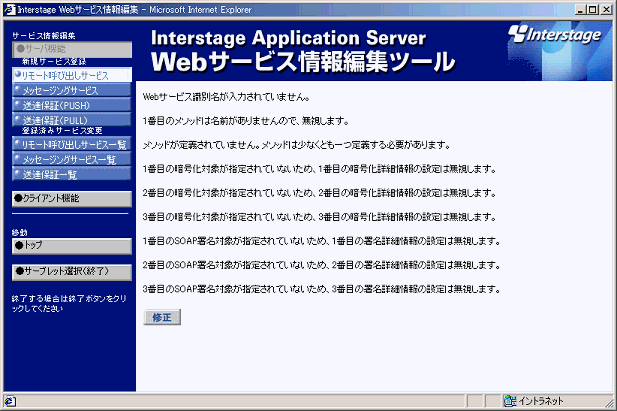Screen dimensions: 617x411
Task: Click 2番目の暗号化対象 warning message
Action: [319, 193]
